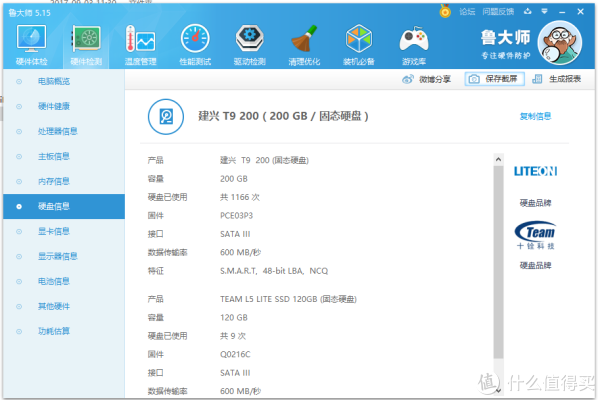Click the LITEON brand logo
The width and height of the screenshot is (600, 400).
(535, 171)
